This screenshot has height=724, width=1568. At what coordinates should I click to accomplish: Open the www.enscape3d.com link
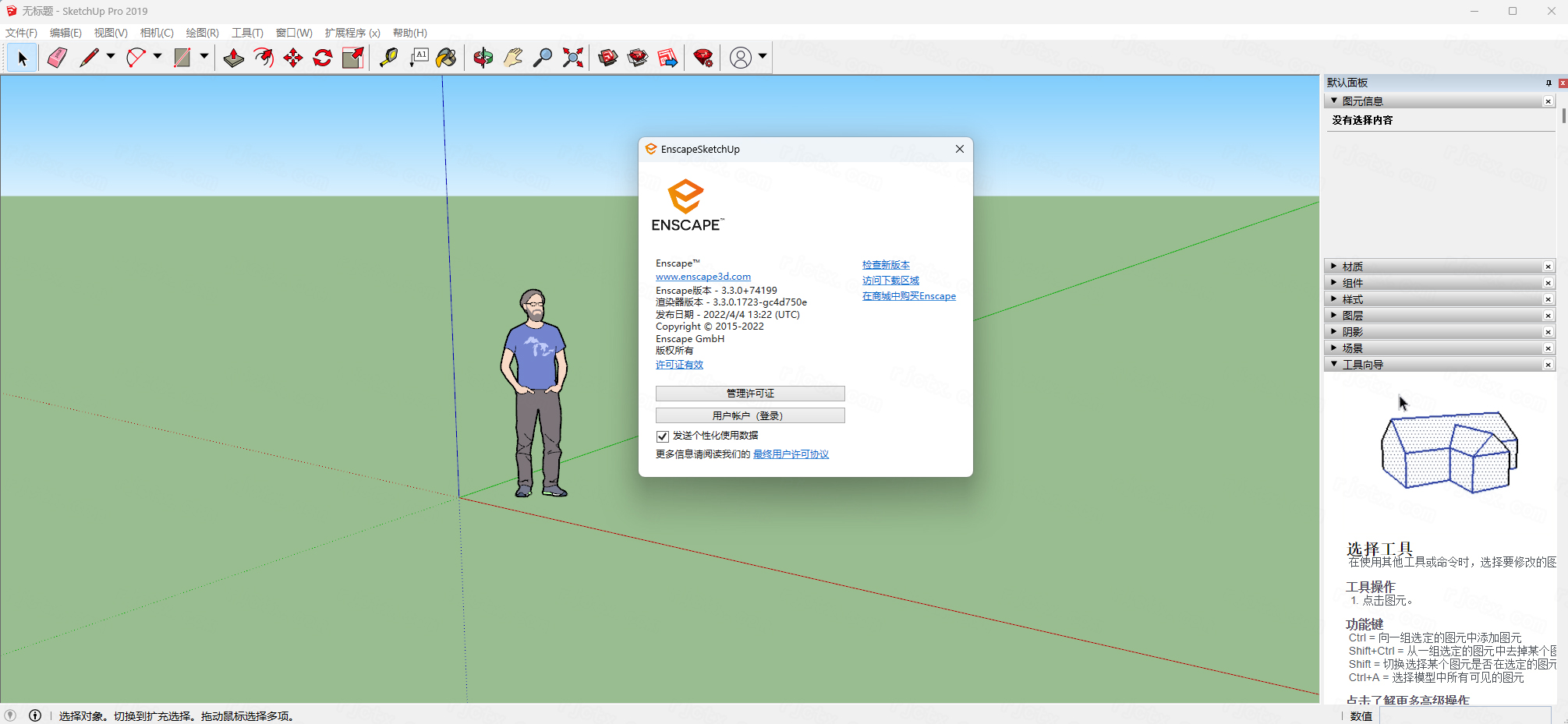click(703, 277)
